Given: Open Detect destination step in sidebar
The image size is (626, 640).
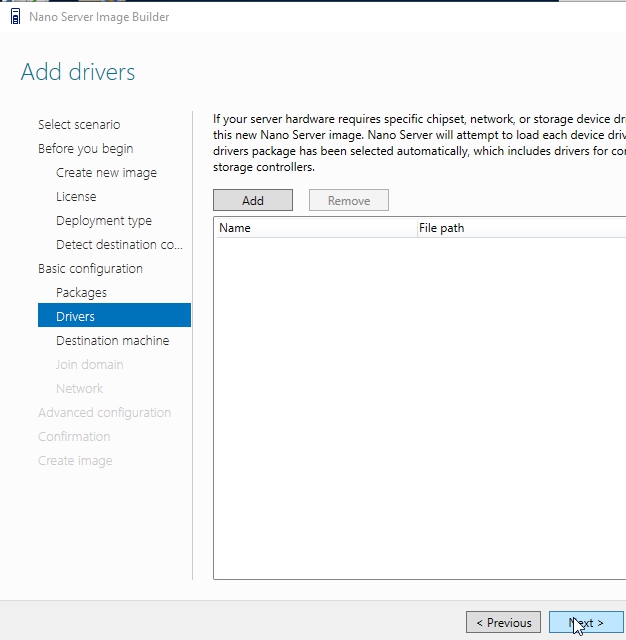Looking at the screenshot, I should (x=119, y=245).
